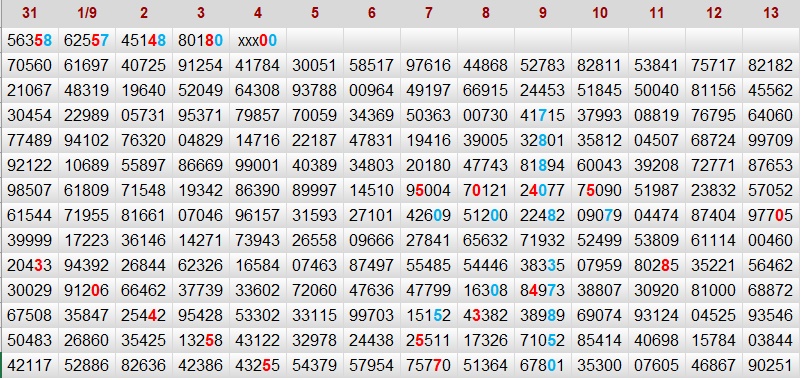Select the header cell labeled 7

429,13
